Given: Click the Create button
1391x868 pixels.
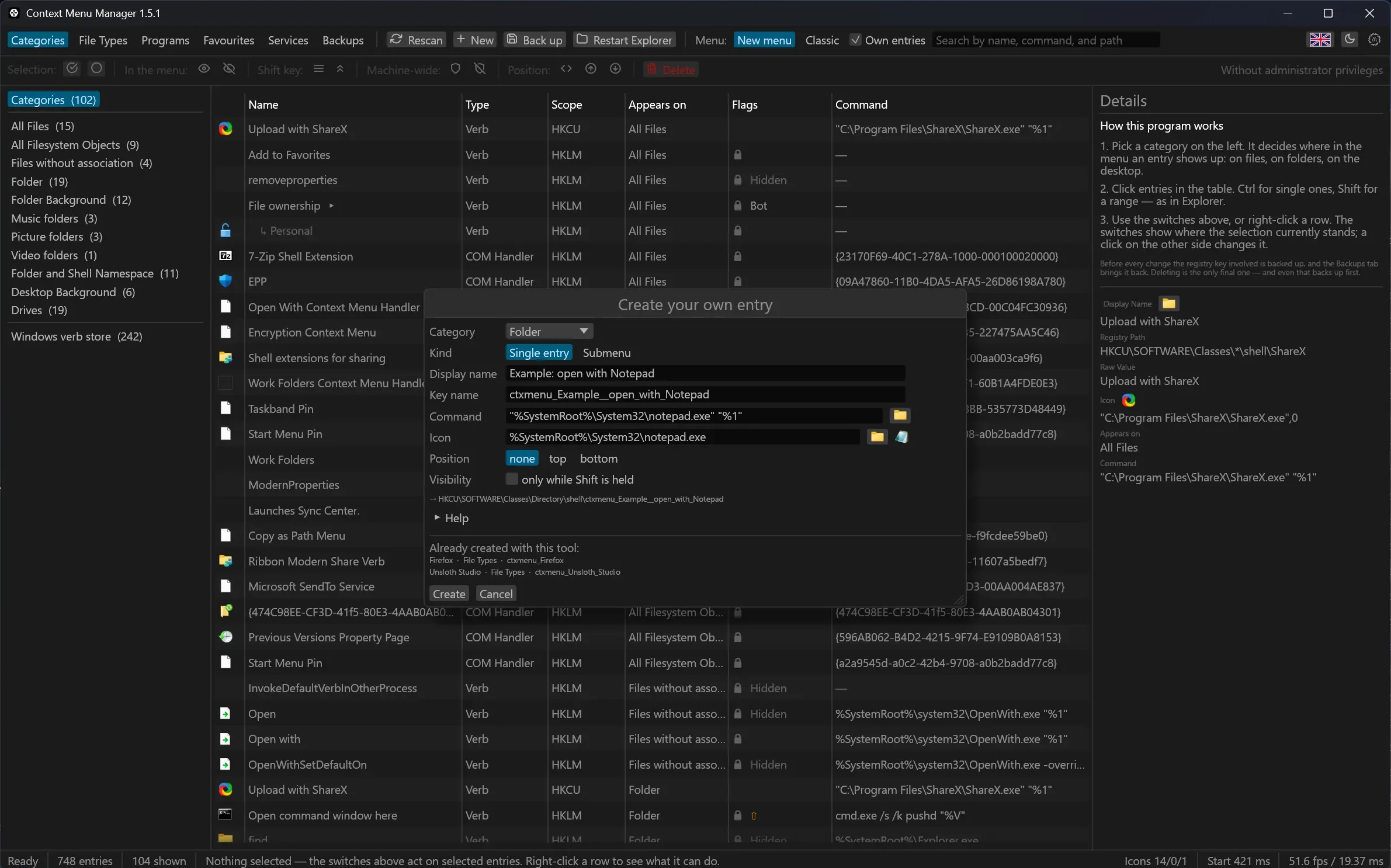Looking at the screenshot, I should [x=449, y=594].
